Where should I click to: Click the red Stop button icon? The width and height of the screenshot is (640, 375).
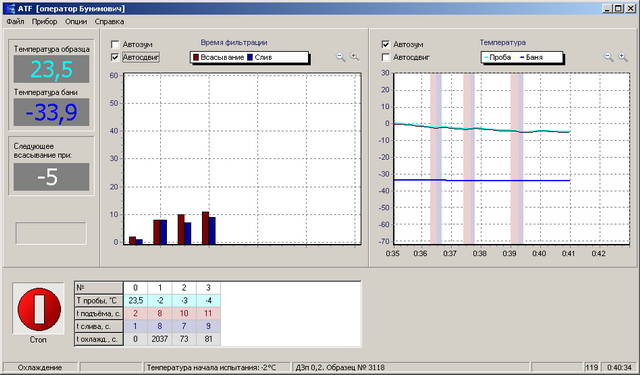point(39,309)
